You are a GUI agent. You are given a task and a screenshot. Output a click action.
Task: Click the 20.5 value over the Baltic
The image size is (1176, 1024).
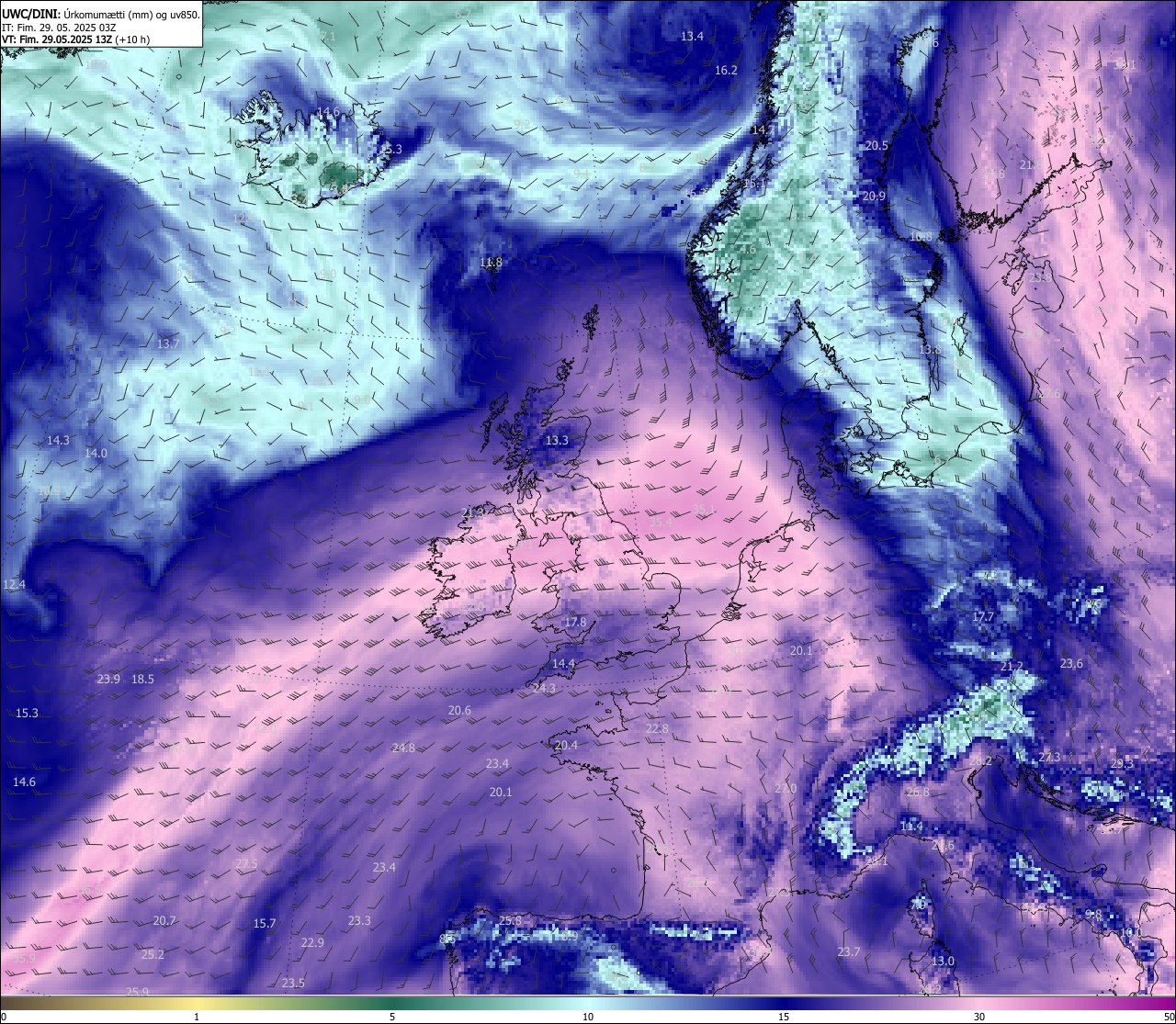876,145
